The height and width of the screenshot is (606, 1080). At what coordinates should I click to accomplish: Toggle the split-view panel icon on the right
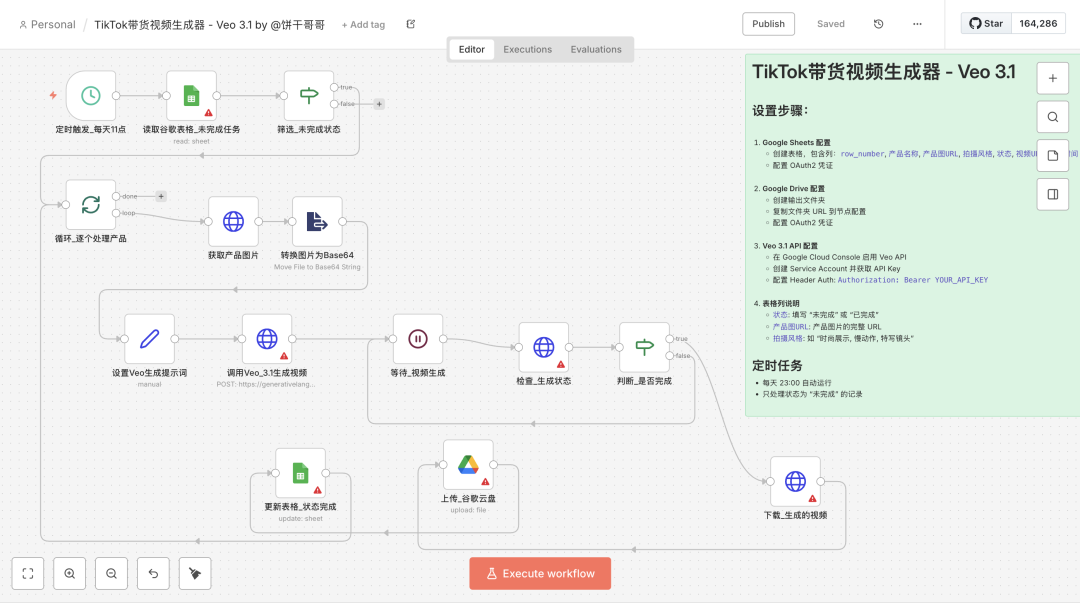1052,194
